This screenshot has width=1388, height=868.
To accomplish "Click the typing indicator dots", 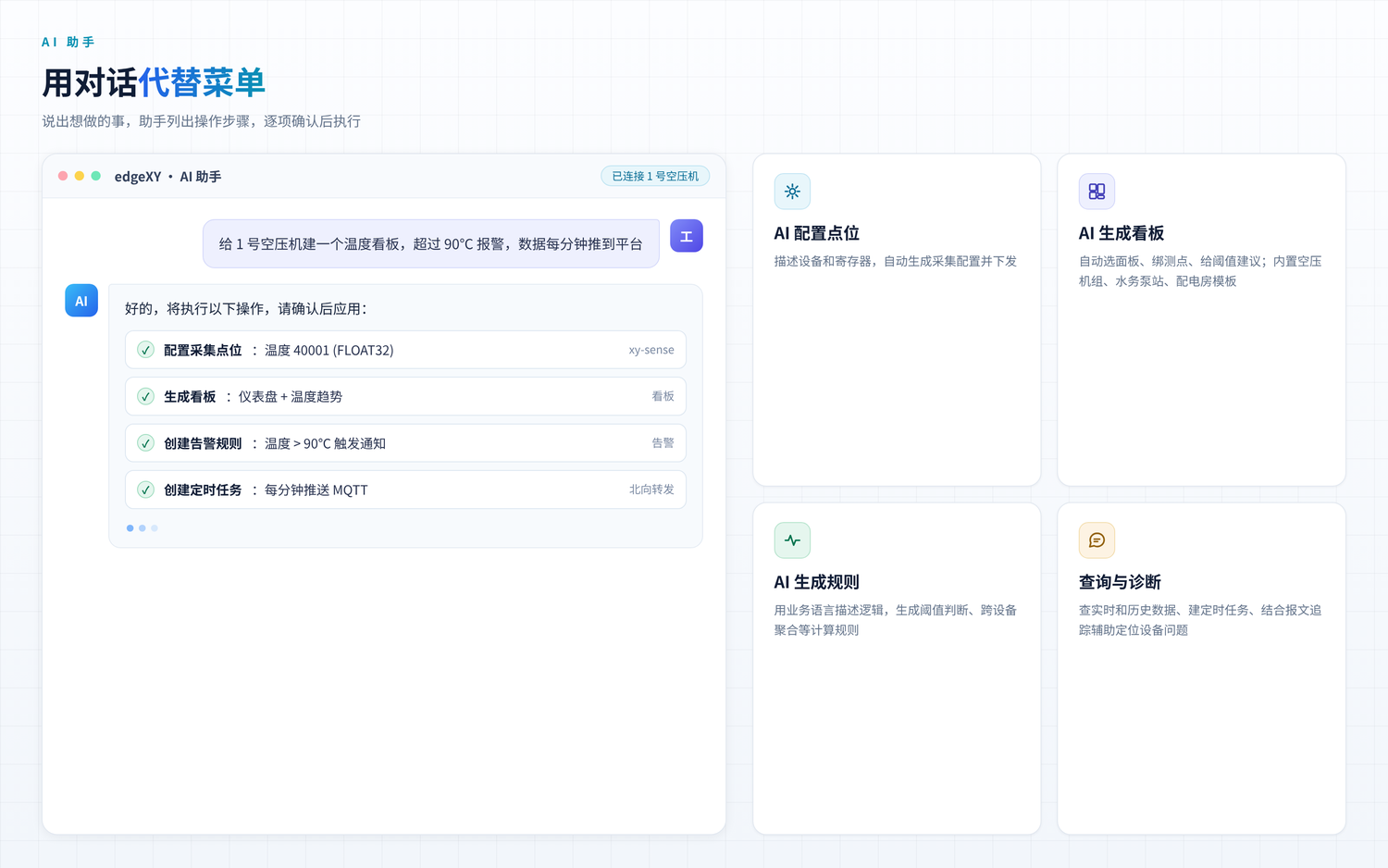I will 143,528.
